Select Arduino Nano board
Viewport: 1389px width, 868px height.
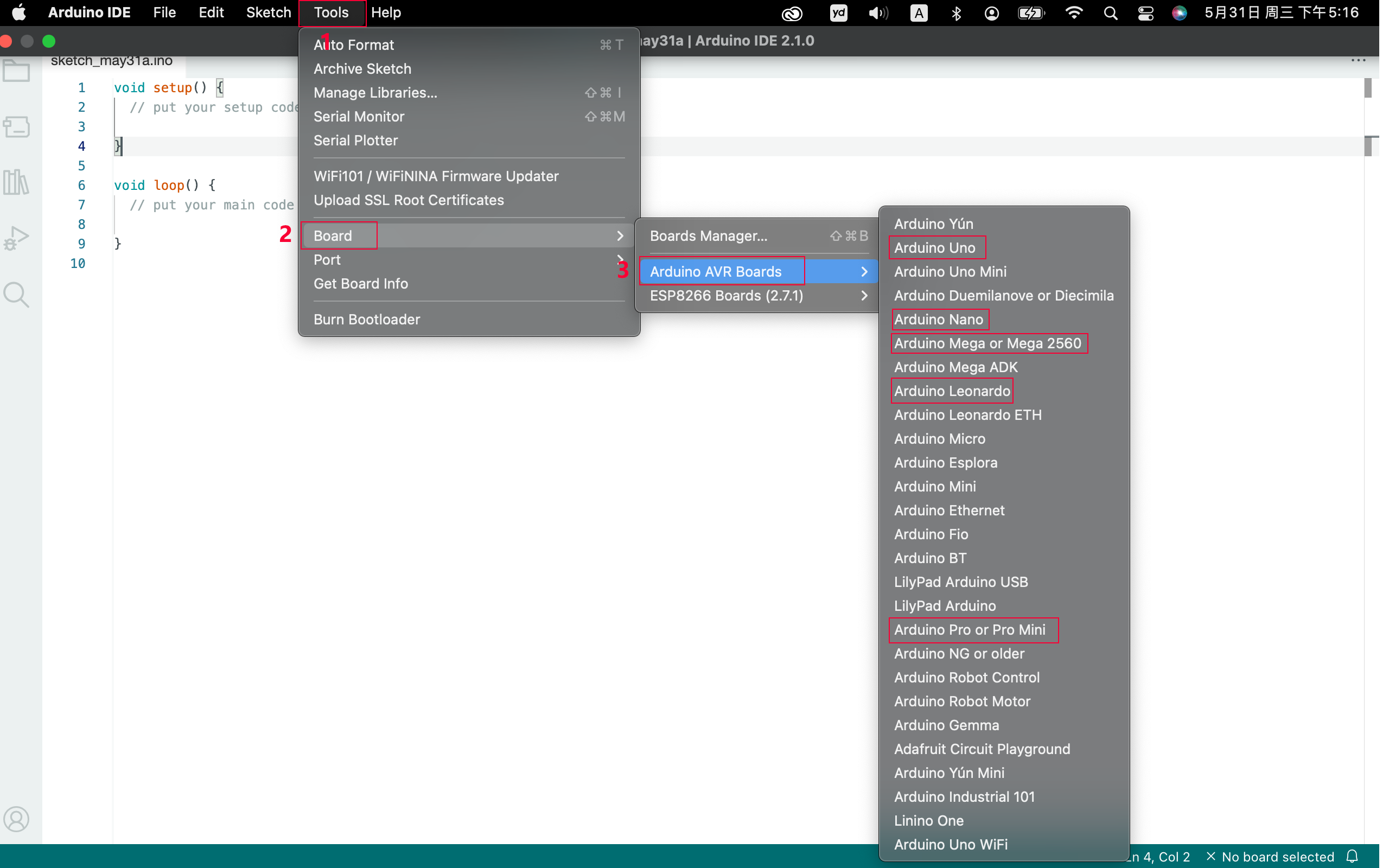939,320
